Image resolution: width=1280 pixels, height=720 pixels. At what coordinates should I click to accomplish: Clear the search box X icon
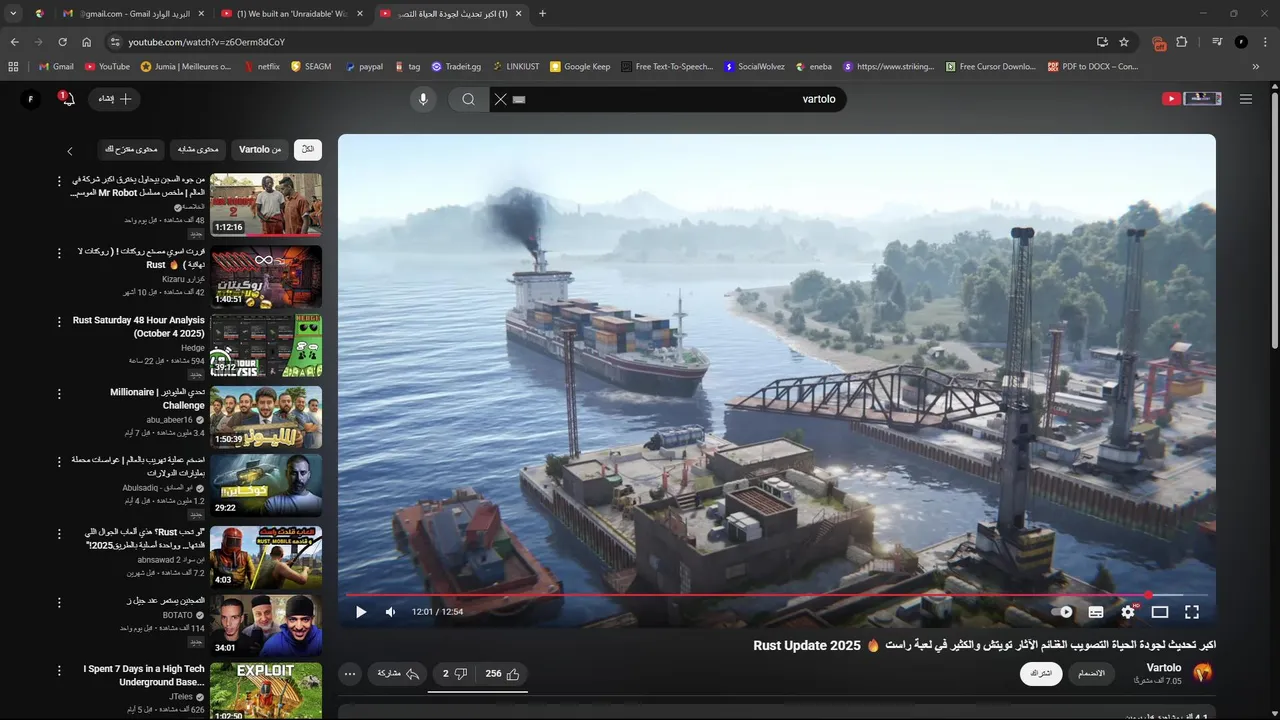[501, 99]
